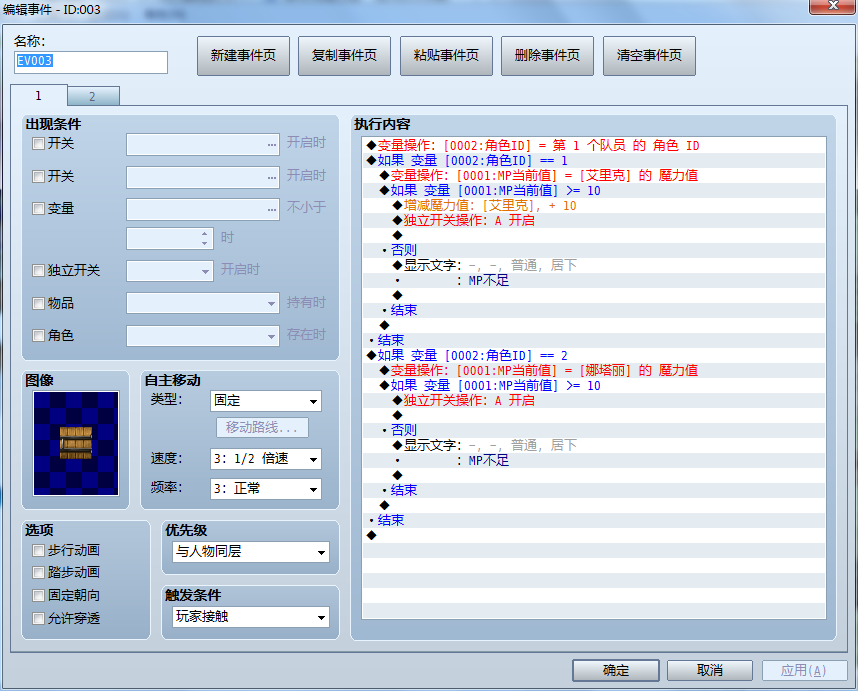
Task: Turn on 踏步动画 option
Action: point(38,573)
